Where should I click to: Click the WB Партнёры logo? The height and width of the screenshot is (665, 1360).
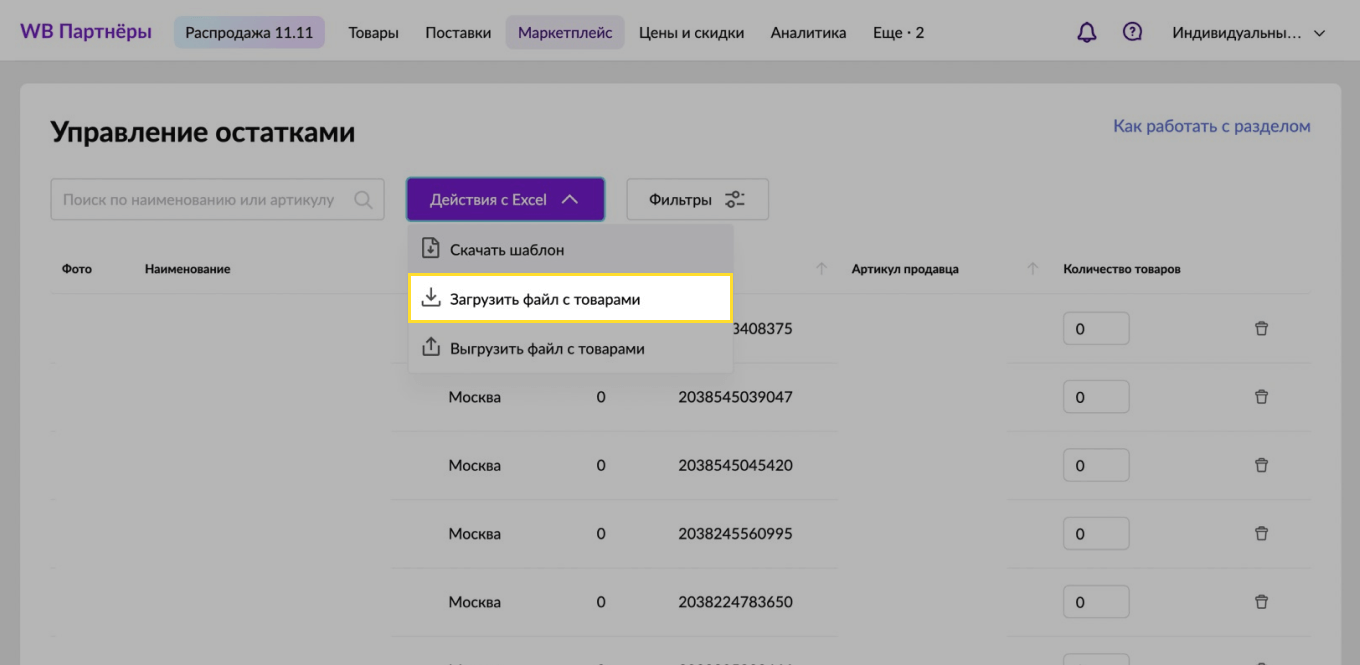(x=85, y=31)
